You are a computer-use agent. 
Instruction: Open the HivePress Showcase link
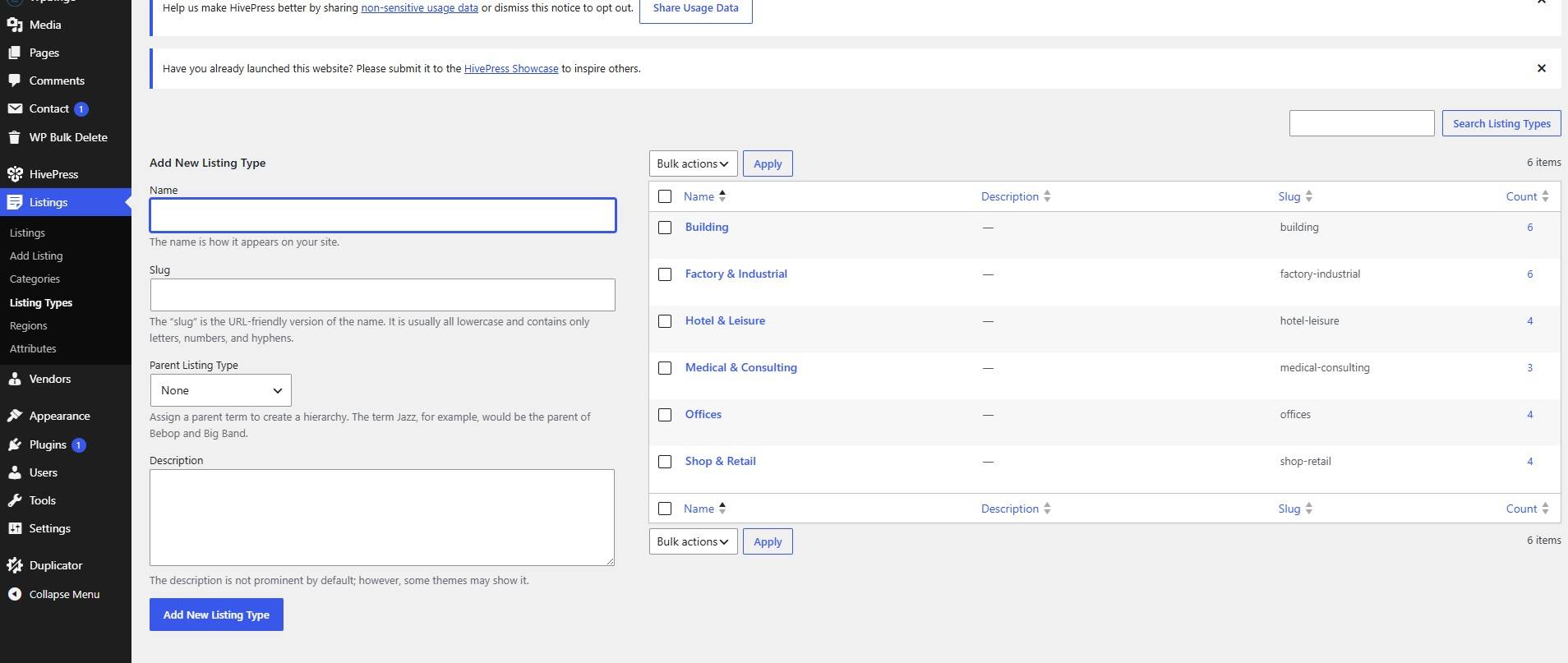[x=511, y=68]
